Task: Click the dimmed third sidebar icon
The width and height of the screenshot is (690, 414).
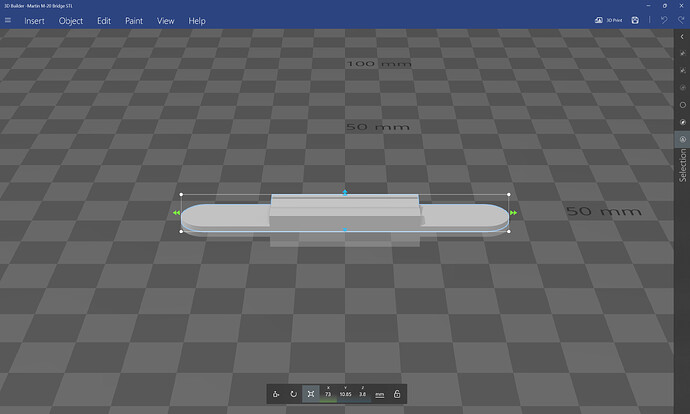Action: [683, 88]
